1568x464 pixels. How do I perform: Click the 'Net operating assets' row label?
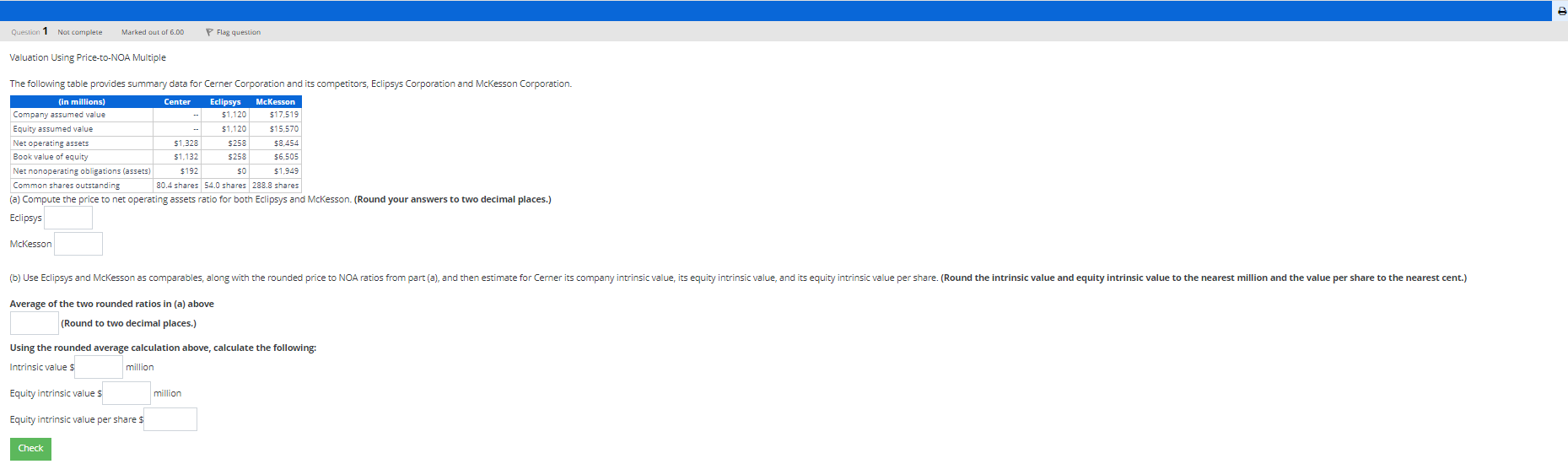pyautogui.click(x=51, y=143)
